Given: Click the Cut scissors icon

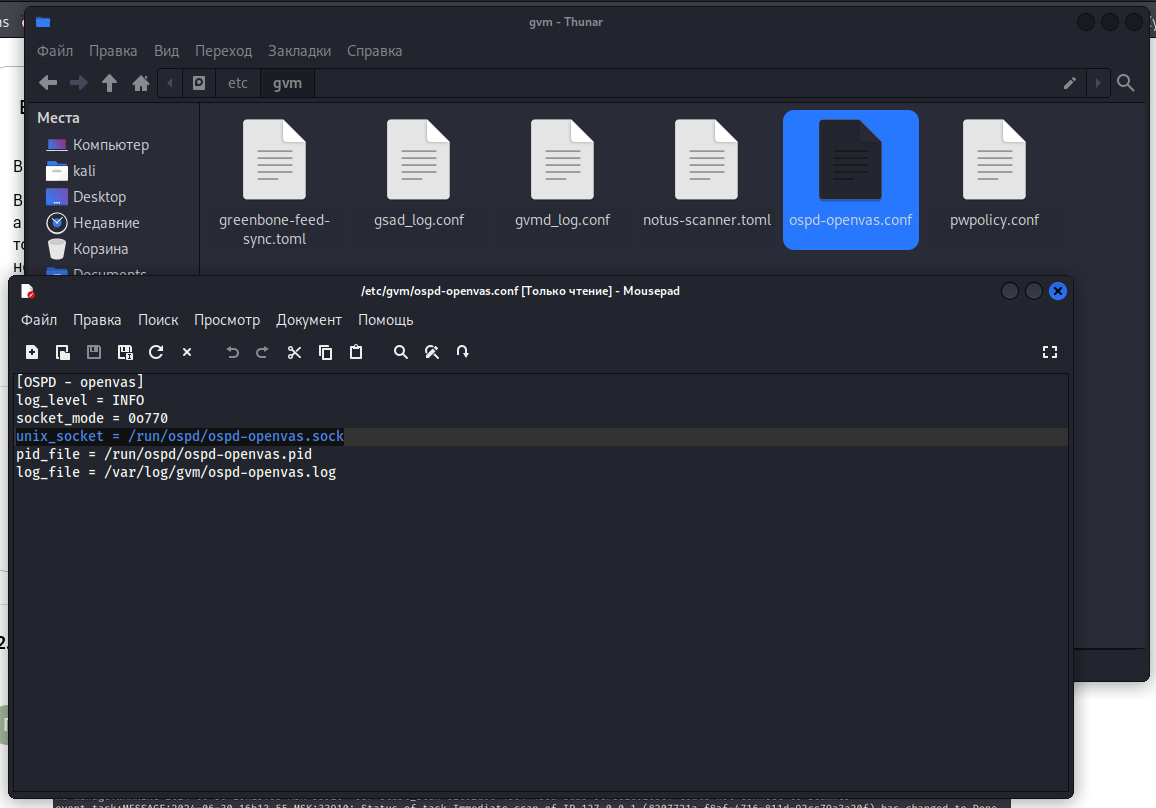Looking at the screenshot, I should click(294, 352).
